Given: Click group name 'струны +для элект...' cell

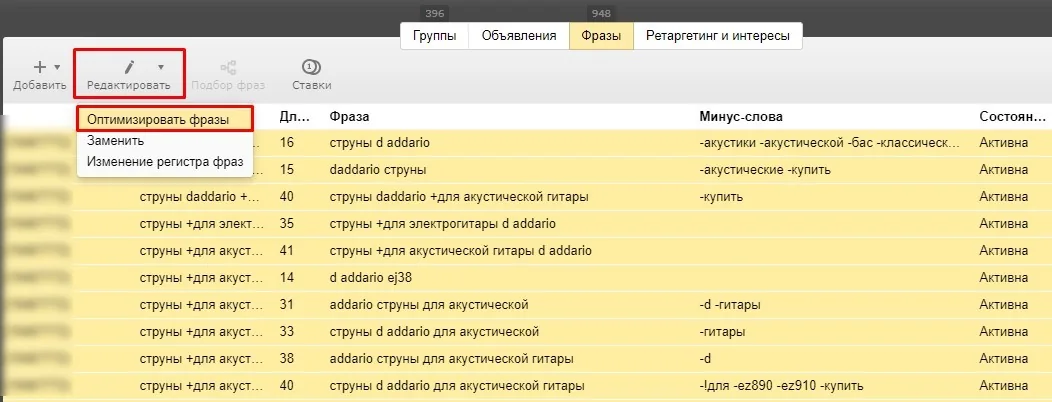Looking at the screenshot, I should pyautogui.click(x=201, y=223).
